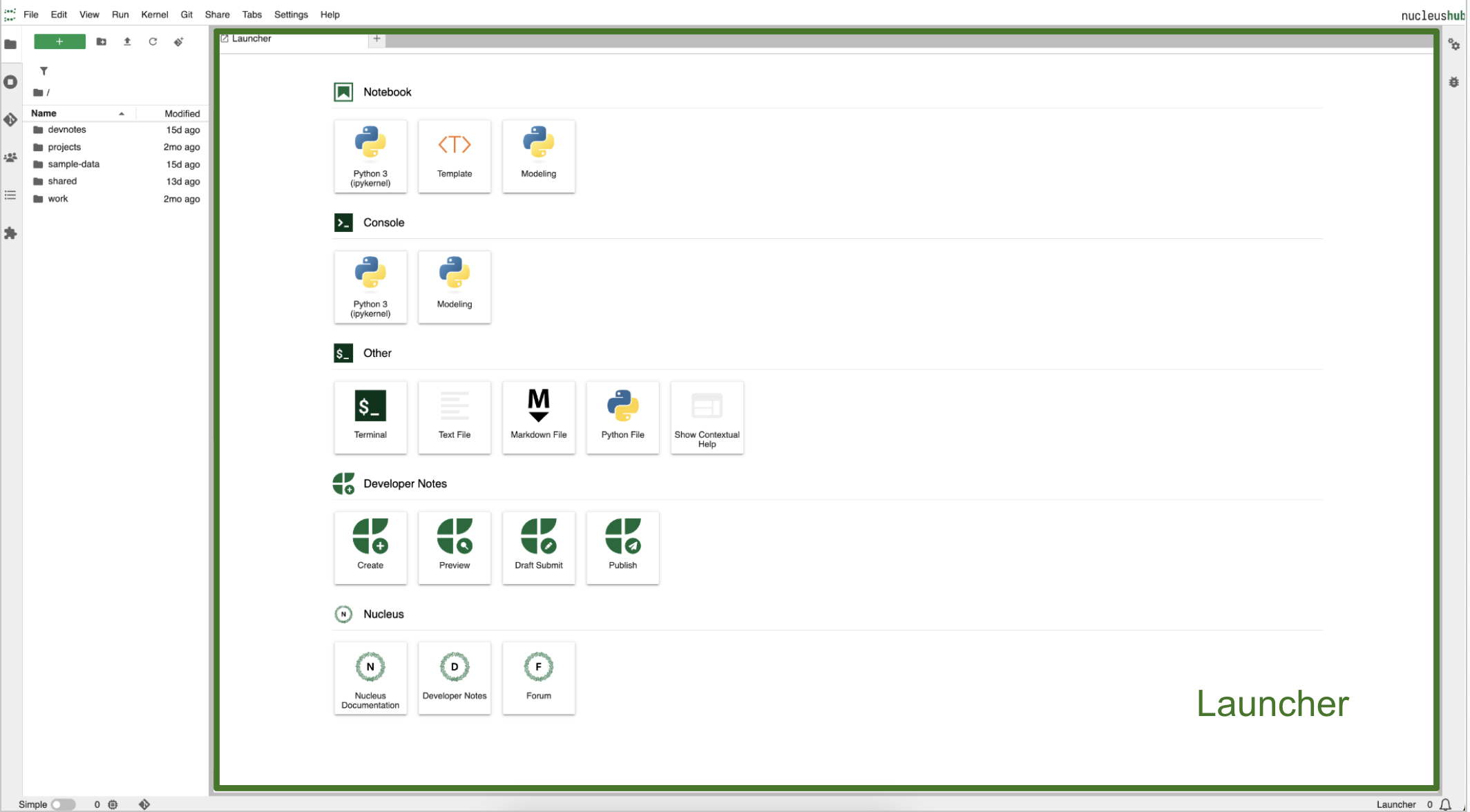
Task: Open the Collaboration users sidebar panel
Action: (10, 157)
